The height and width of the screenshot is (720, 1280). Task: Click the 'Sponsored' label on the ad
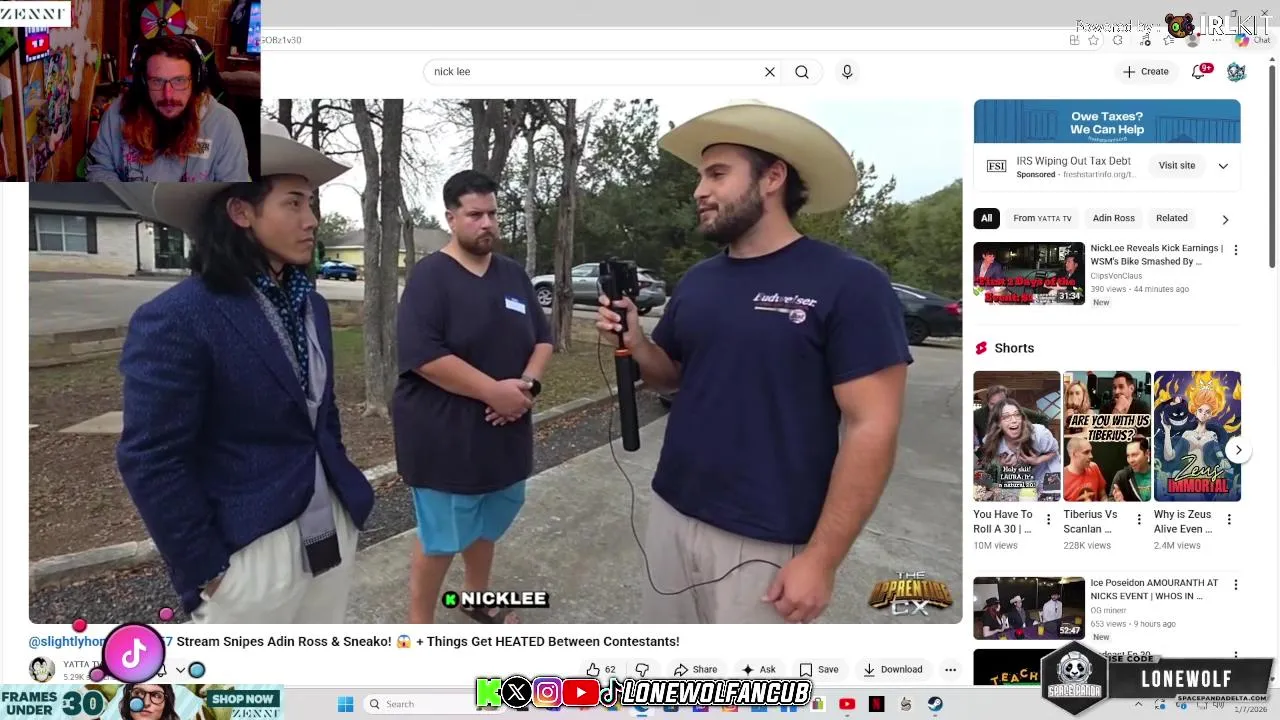tap(1036, 174)
